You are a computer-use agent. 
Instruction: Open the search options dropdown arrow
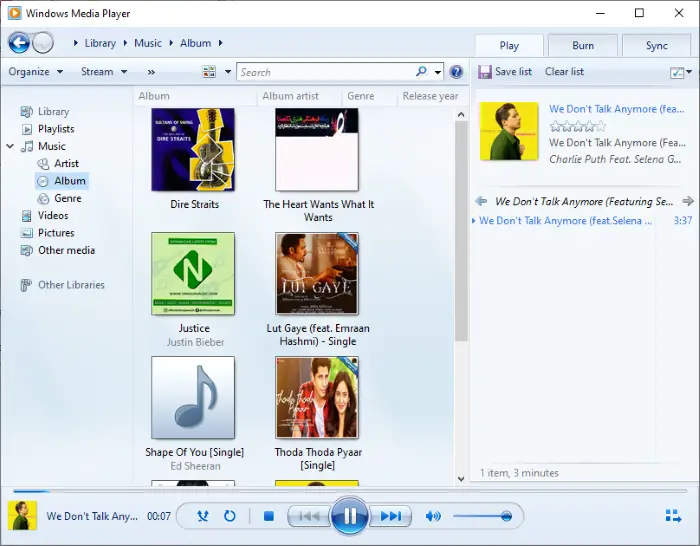tap(438, 72)
